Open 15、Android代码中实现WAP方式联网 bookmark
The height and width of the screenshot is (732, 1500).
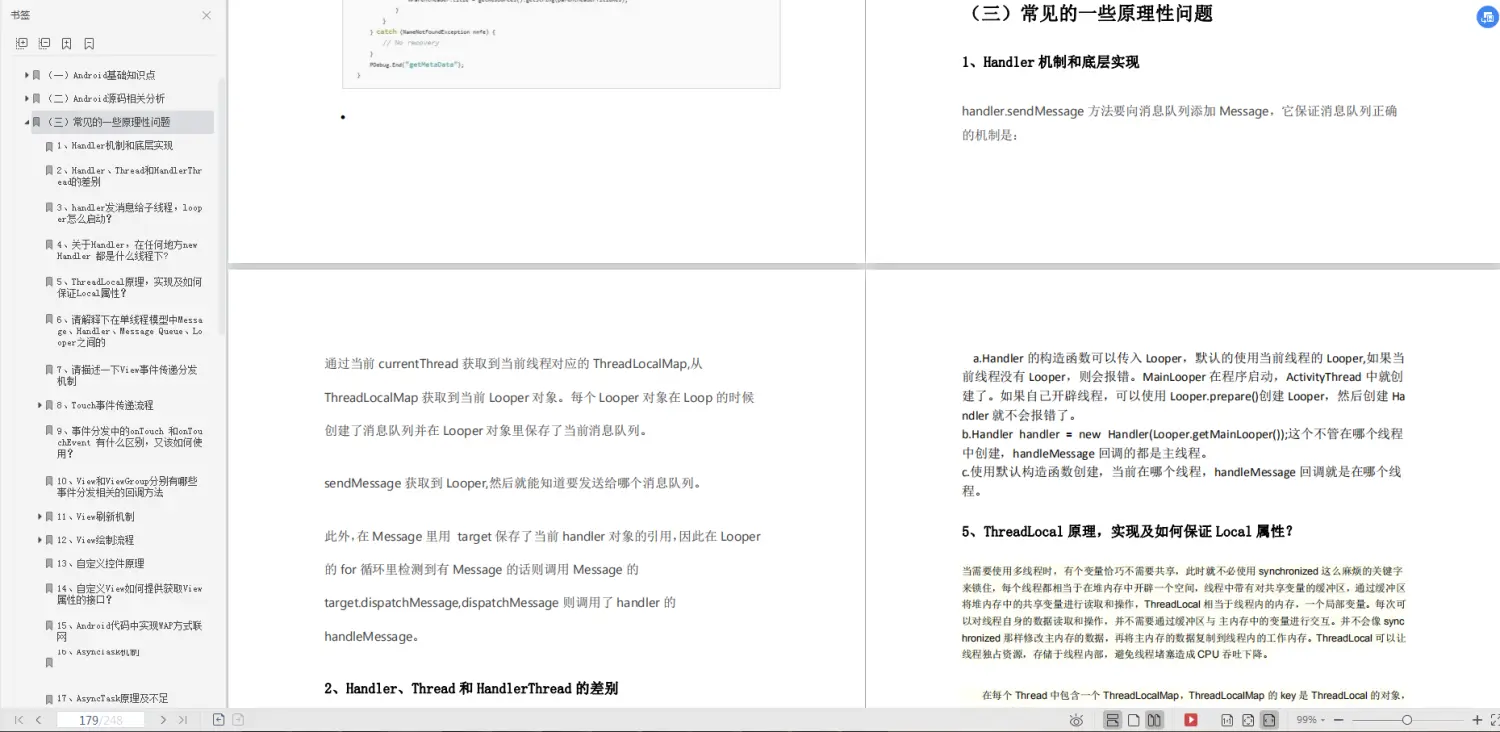pos(129,631)
